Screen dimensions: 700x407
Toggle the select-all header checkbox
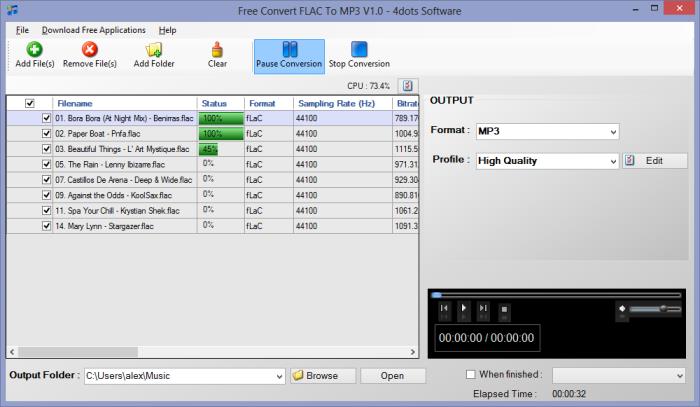(x=29, y=103)
